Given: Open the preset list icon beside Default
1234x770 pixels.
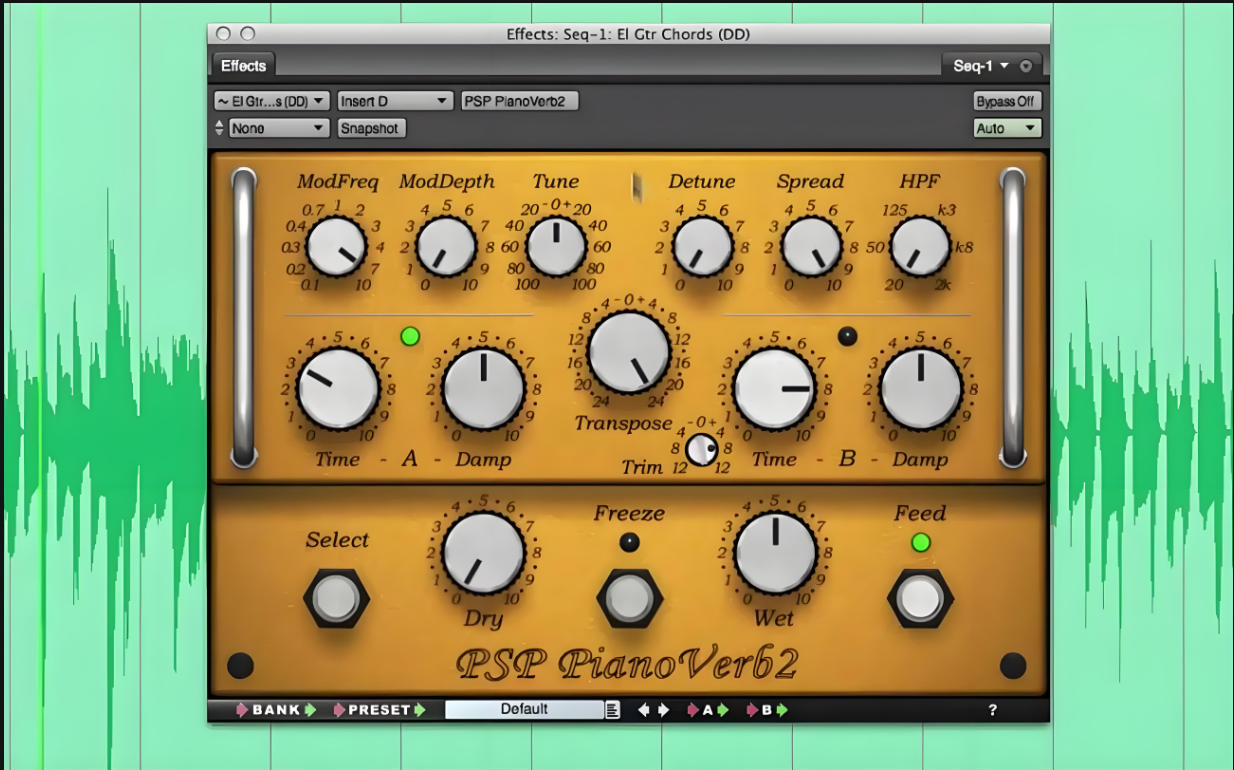Looking at the screenshot, I should 612,710.
